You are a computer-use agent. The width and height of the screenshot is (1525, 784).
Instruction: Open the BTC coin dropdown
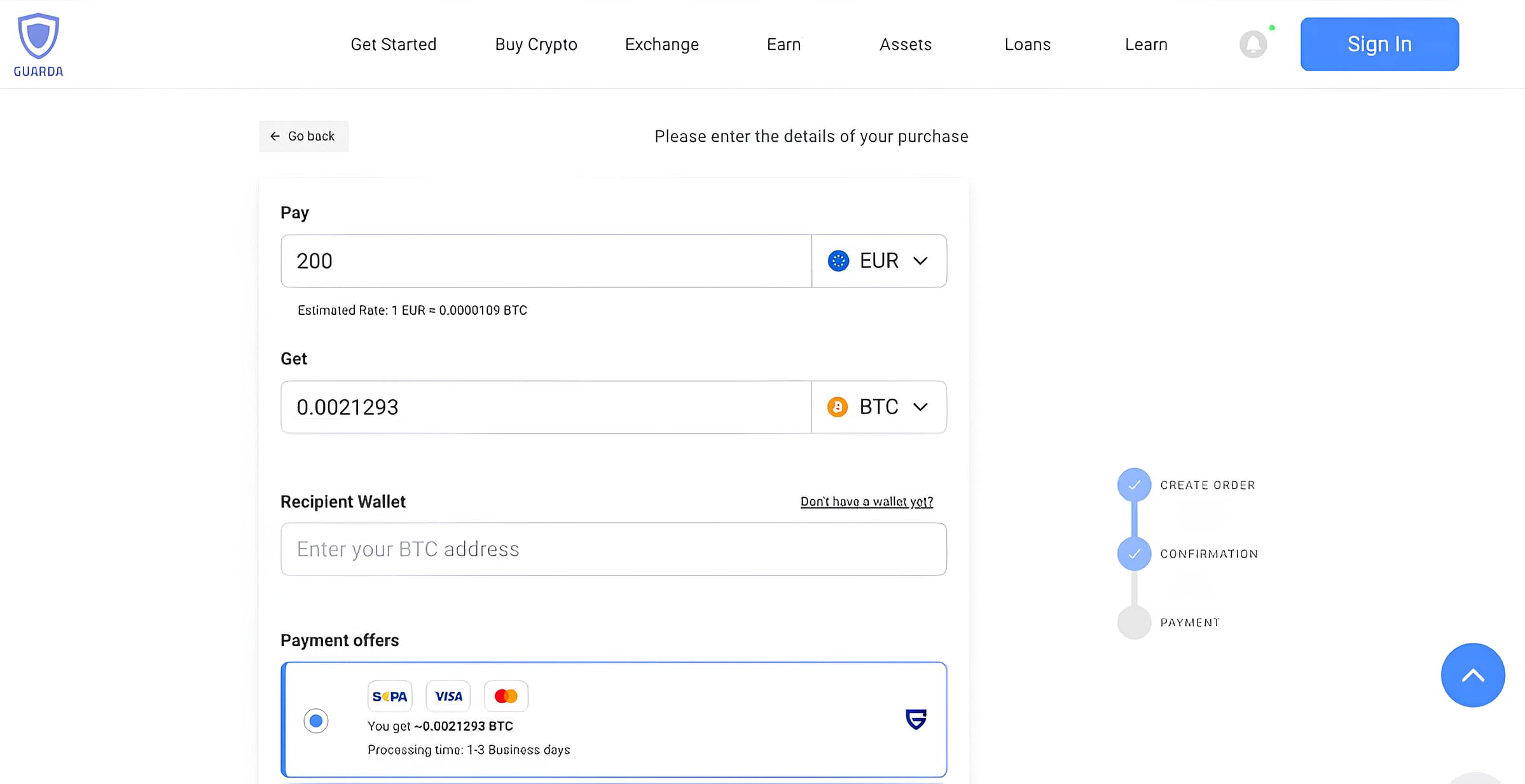coord(879,407)
